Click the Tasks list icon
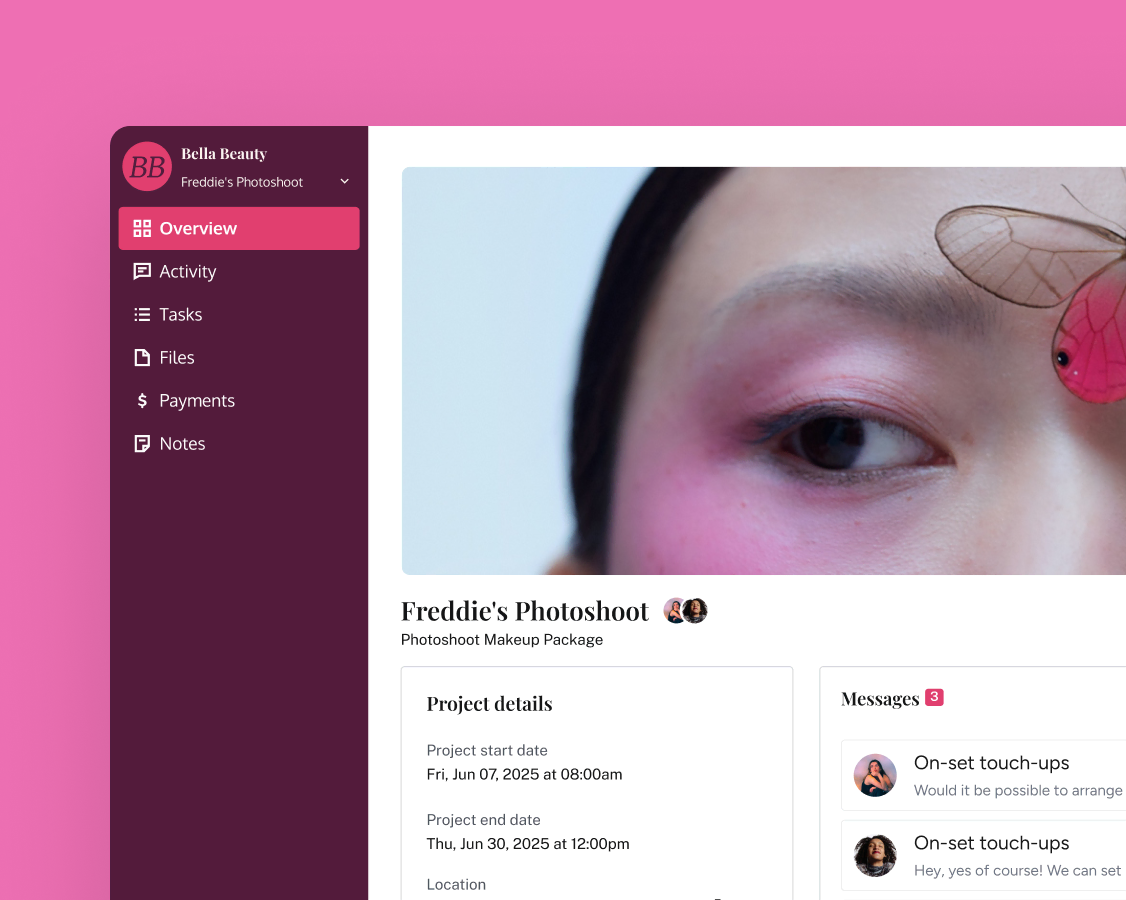The height and width of the screenshot is (900, 1126). click(142, 315)
